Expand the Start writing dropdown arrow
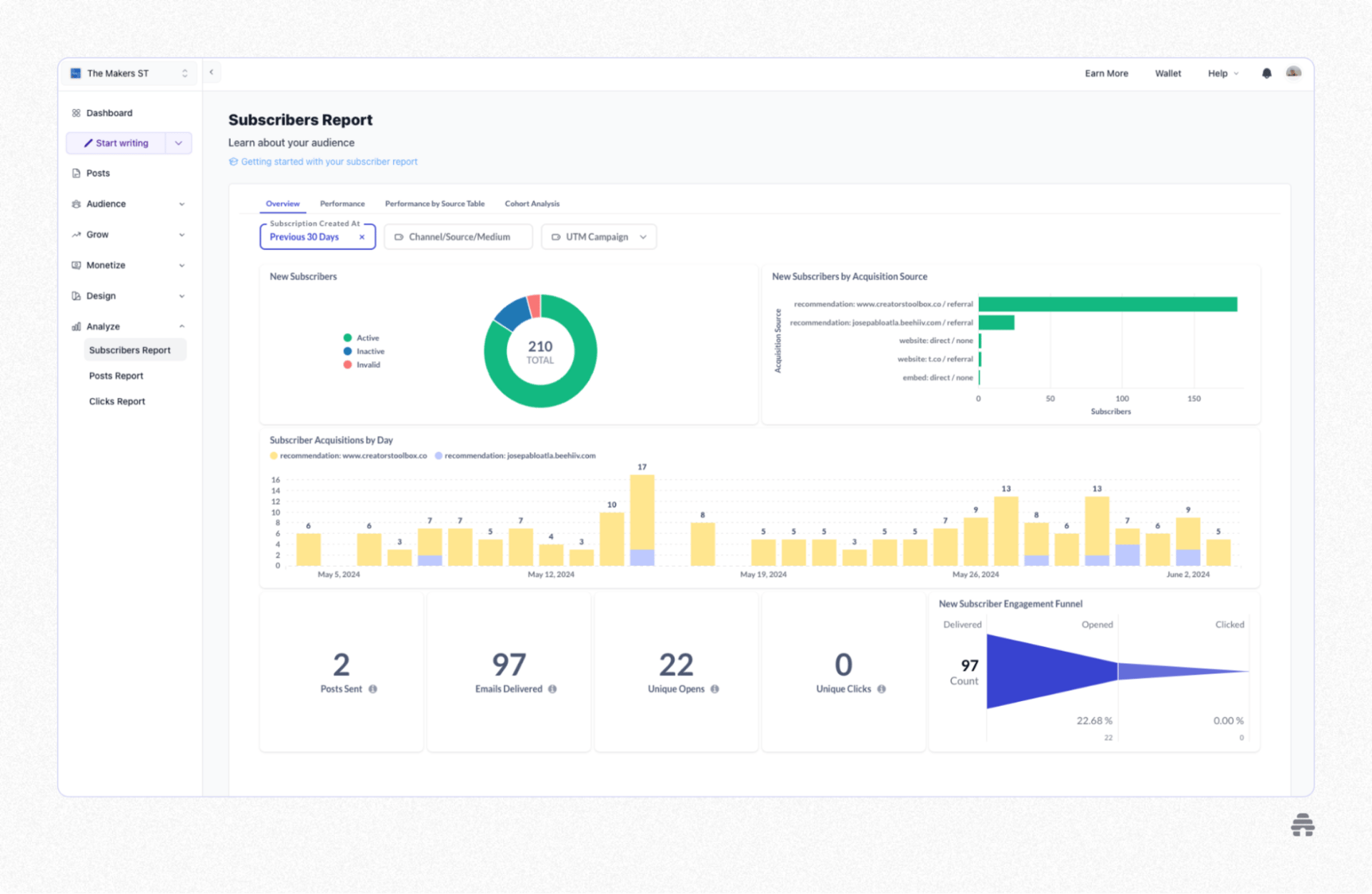 click(x=179, y=143)
